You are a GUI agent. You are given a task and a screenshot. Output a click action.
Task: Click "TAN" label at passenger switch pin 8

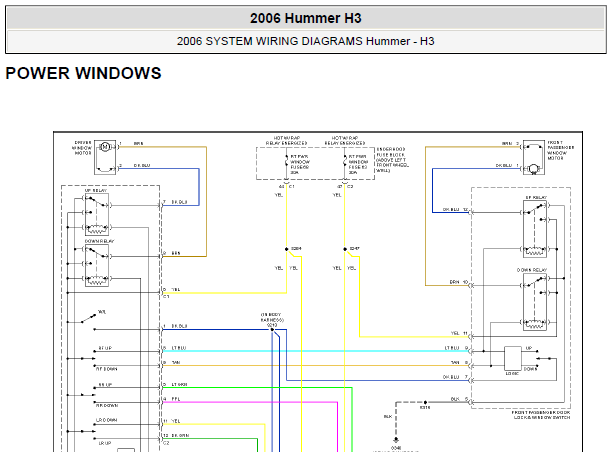pos(455,363)
